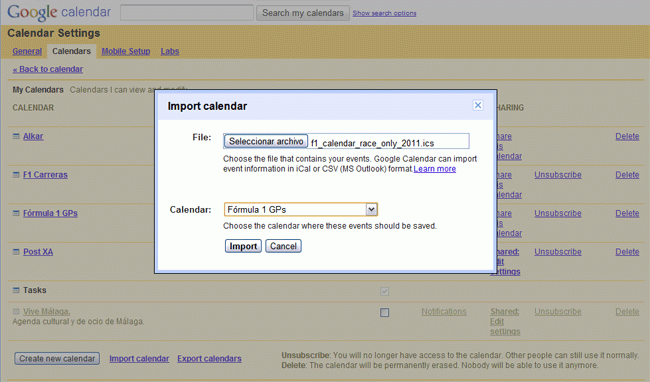Screen dimensions: 650x382
Task: Click the list icon beside Fórmula 1 GPs
Action: coord(16,213)
